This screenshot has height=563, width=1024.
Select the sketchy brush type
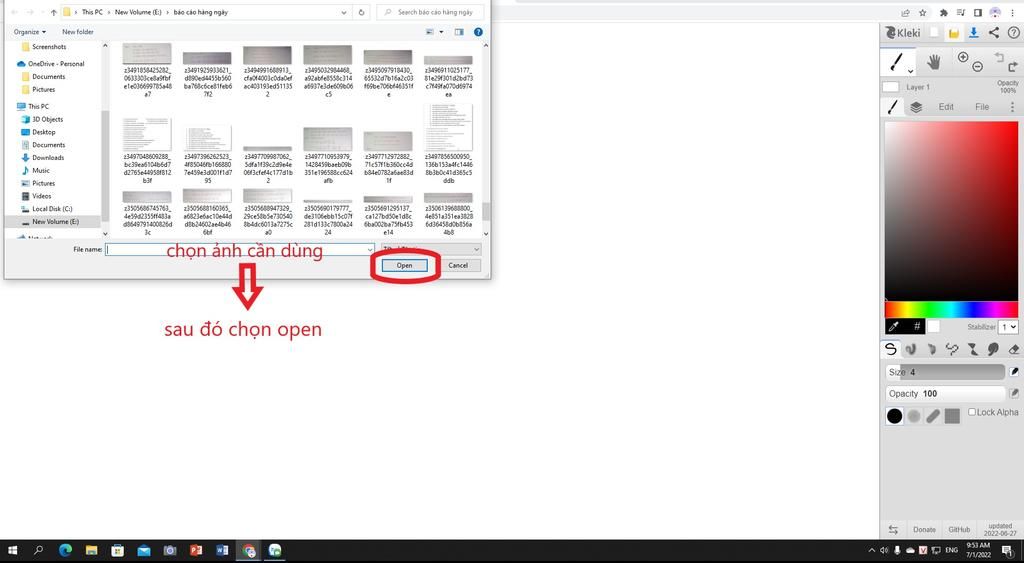pos(931,349)
